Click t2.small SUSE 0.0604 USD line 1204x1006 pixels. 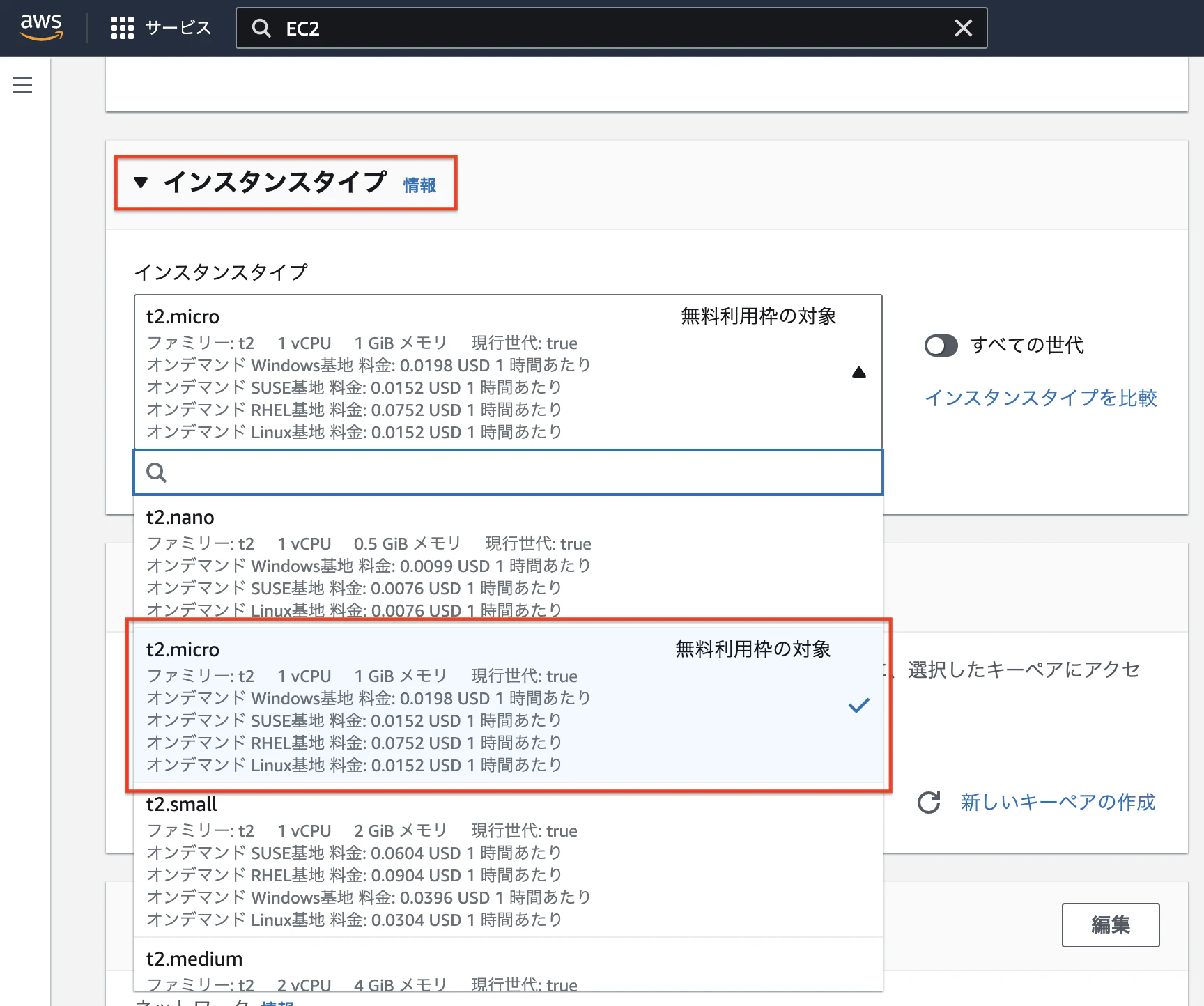pos(354,853)
